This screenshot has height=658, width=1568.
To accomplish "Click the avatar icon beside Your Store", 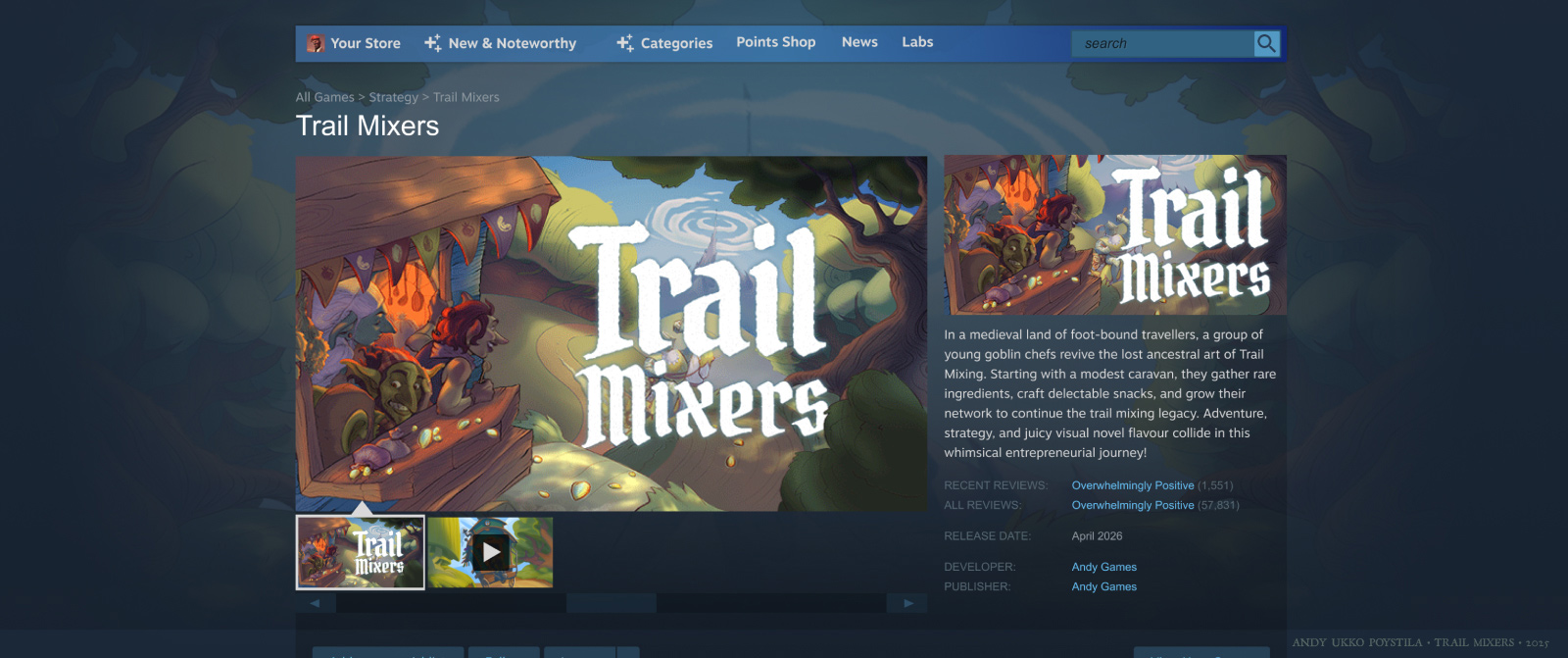I will [316, 43].
